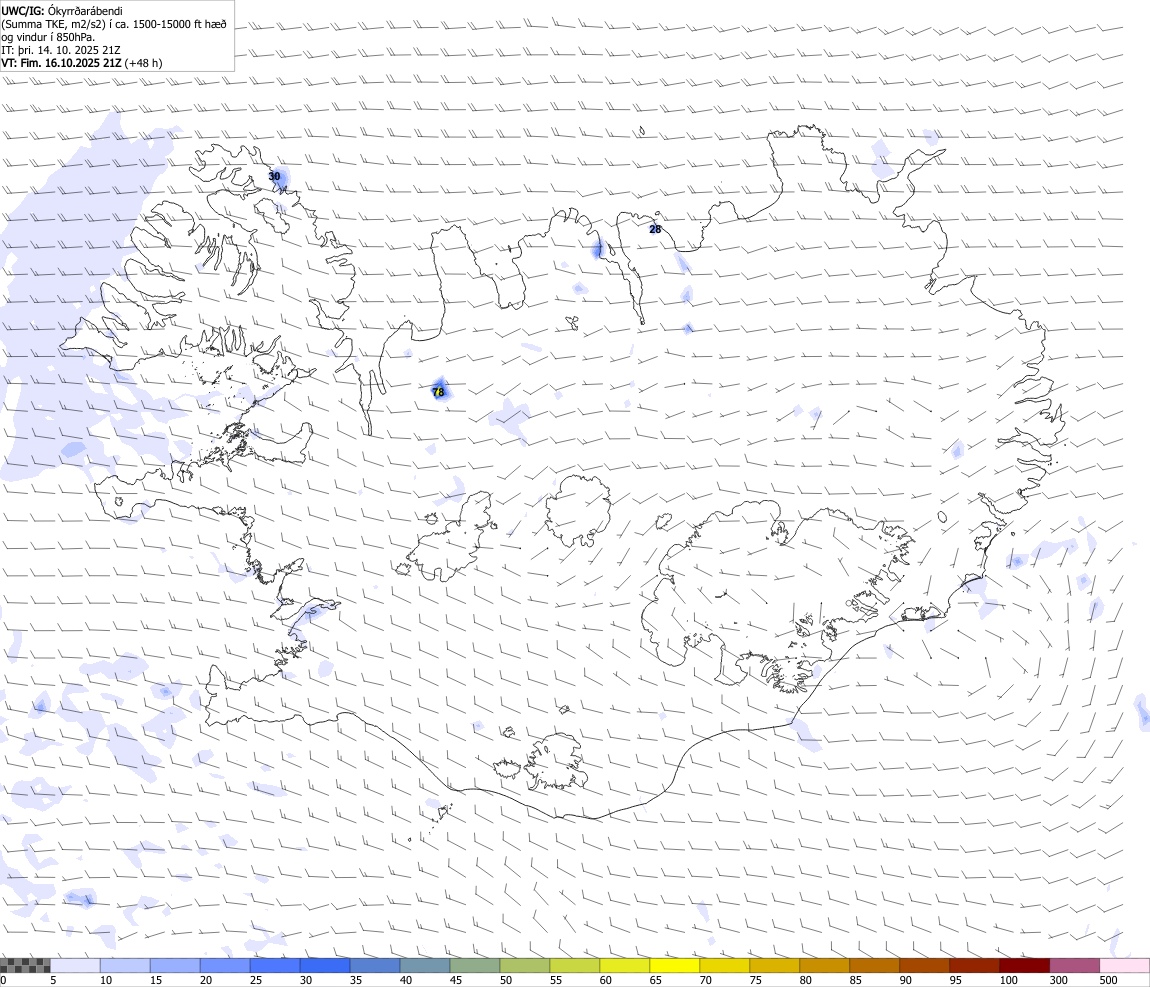Viewport: 1150px width, 987px height.
Task: Click the legend label "25"
Action: (255, 980)
